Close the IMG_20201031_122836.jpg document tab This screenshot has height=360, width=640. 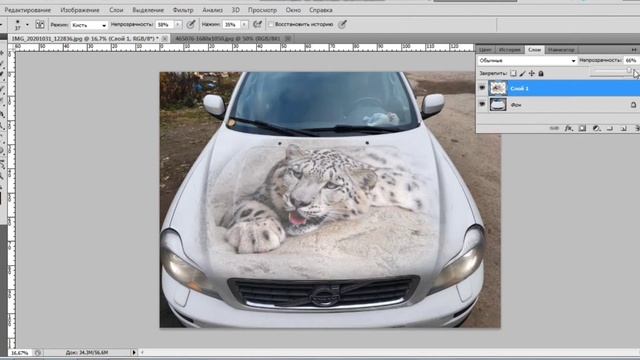(x=164, y=38)
